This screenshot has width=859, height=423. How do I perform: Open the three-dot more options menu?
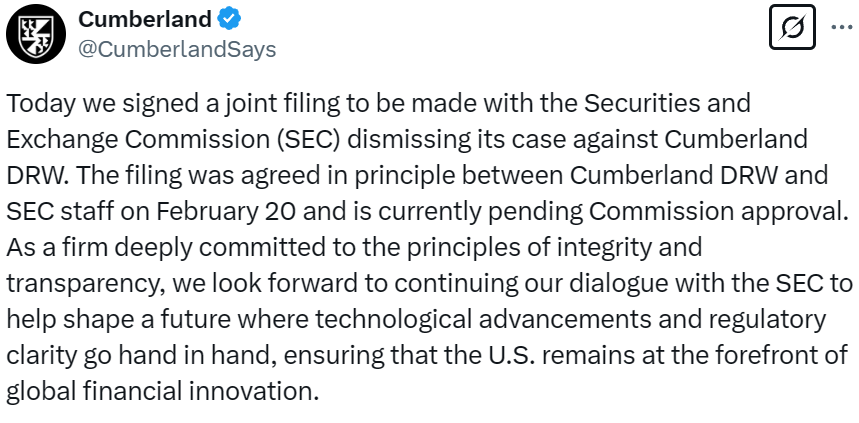coord(838,30)
